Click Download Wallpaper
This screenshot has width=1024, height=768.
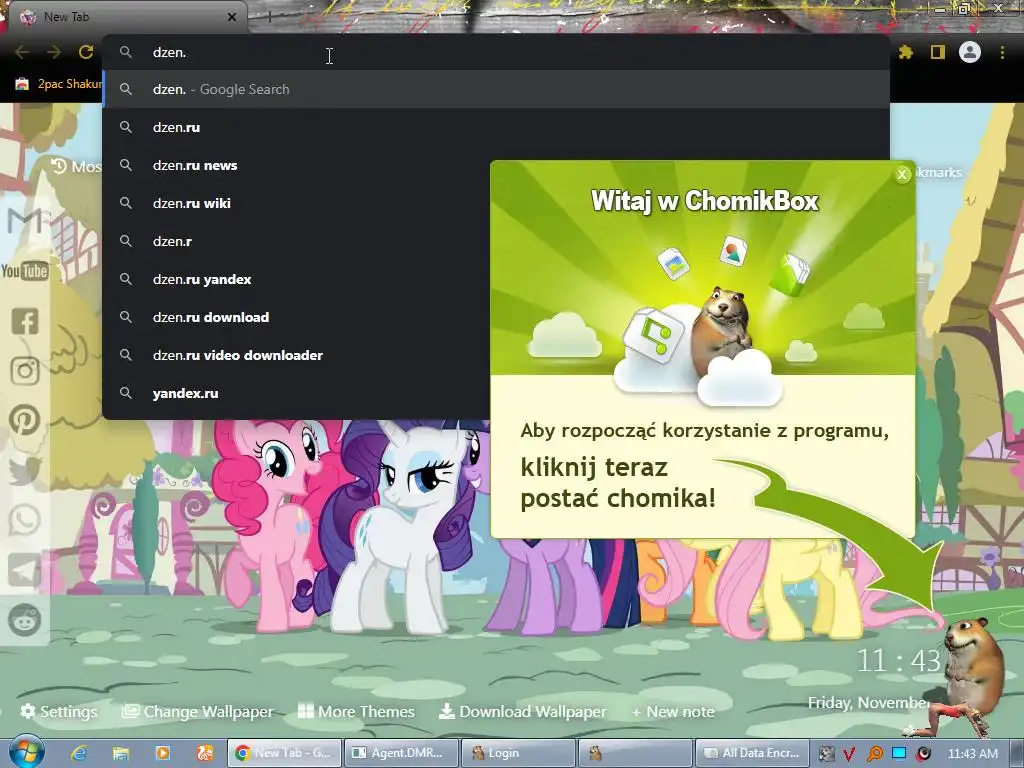point(522,711)
